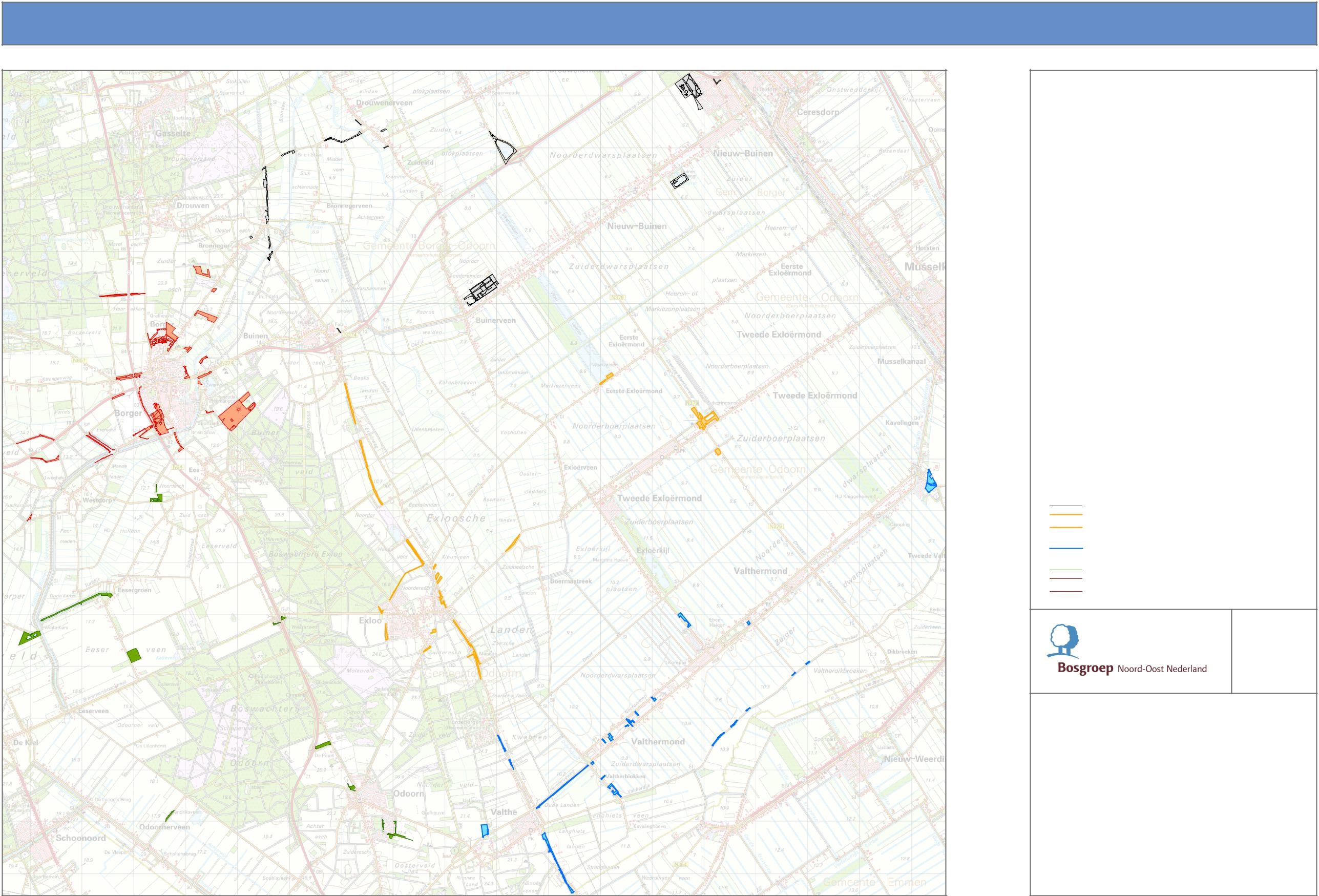Click the large red filled parcel east of Borger

click(237, 412)
